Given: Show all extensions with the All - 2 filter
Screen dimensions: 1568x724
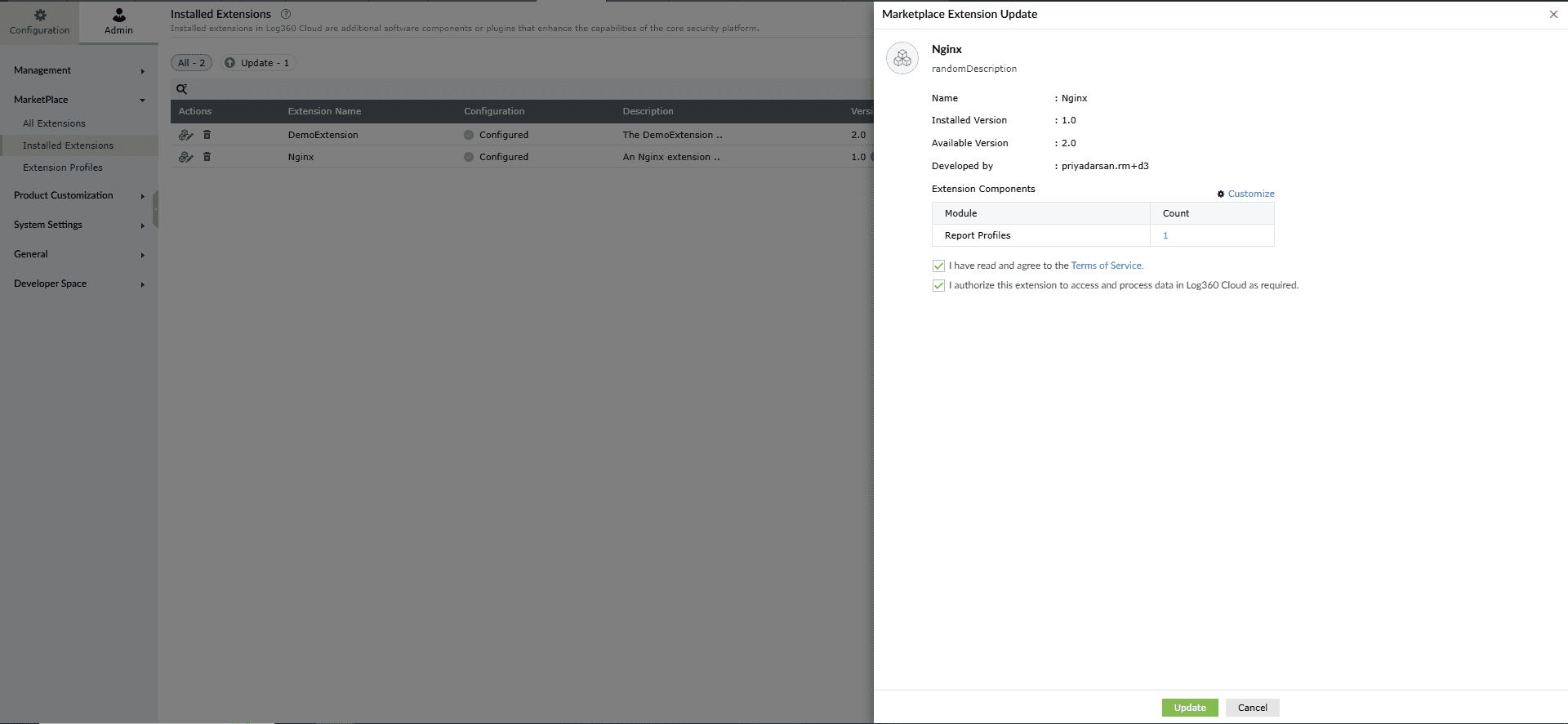Looking at the screenshot, I should point(192,63).
